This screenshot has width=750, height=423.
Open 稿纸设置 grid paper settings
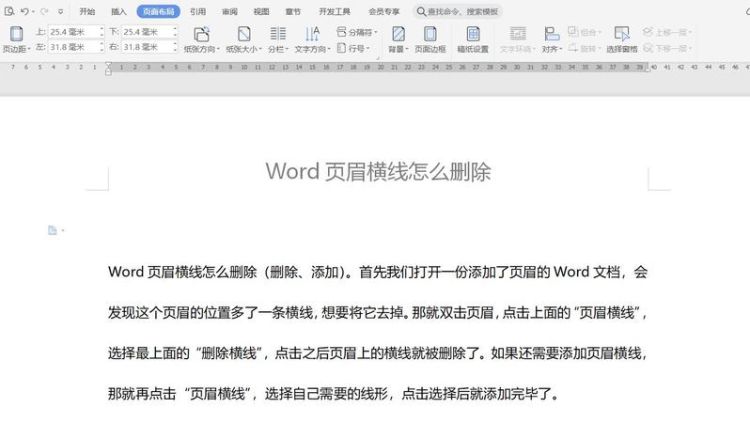(x=473, y=39)
